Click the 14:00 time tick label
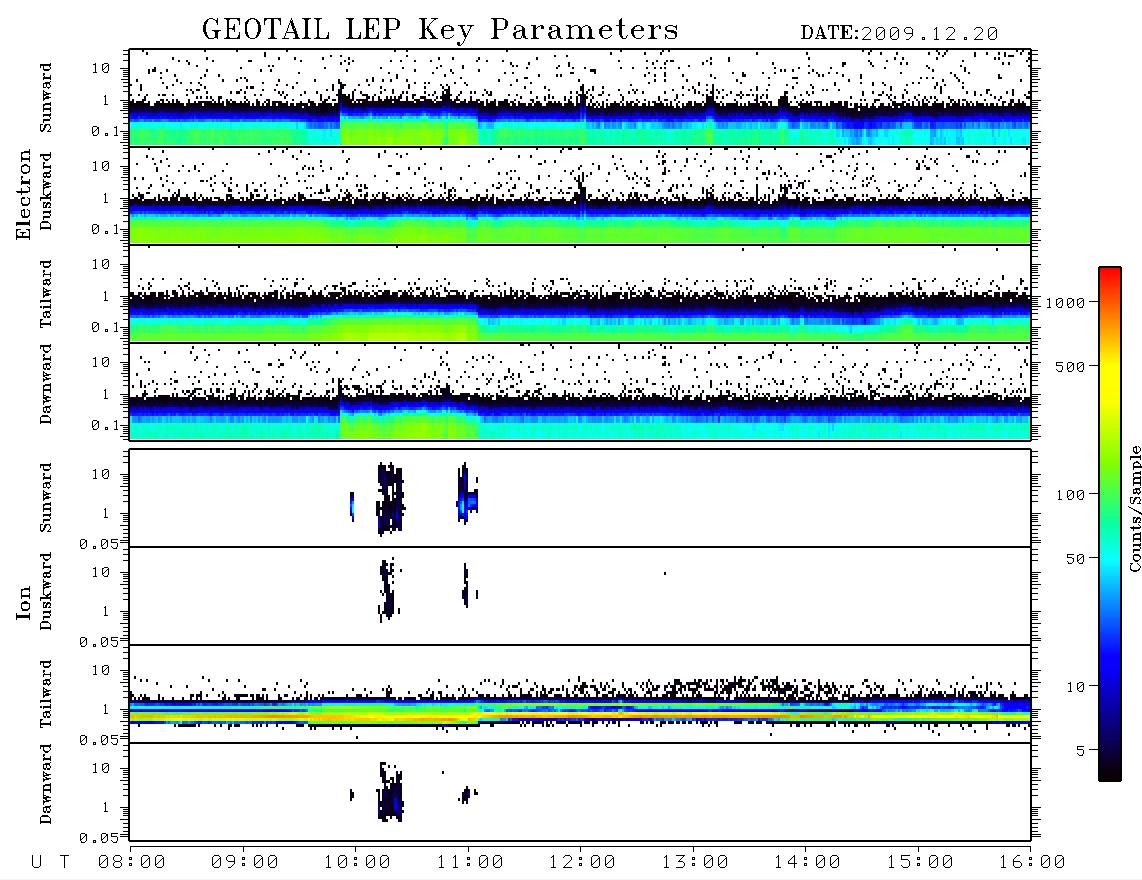 [807, 863]
